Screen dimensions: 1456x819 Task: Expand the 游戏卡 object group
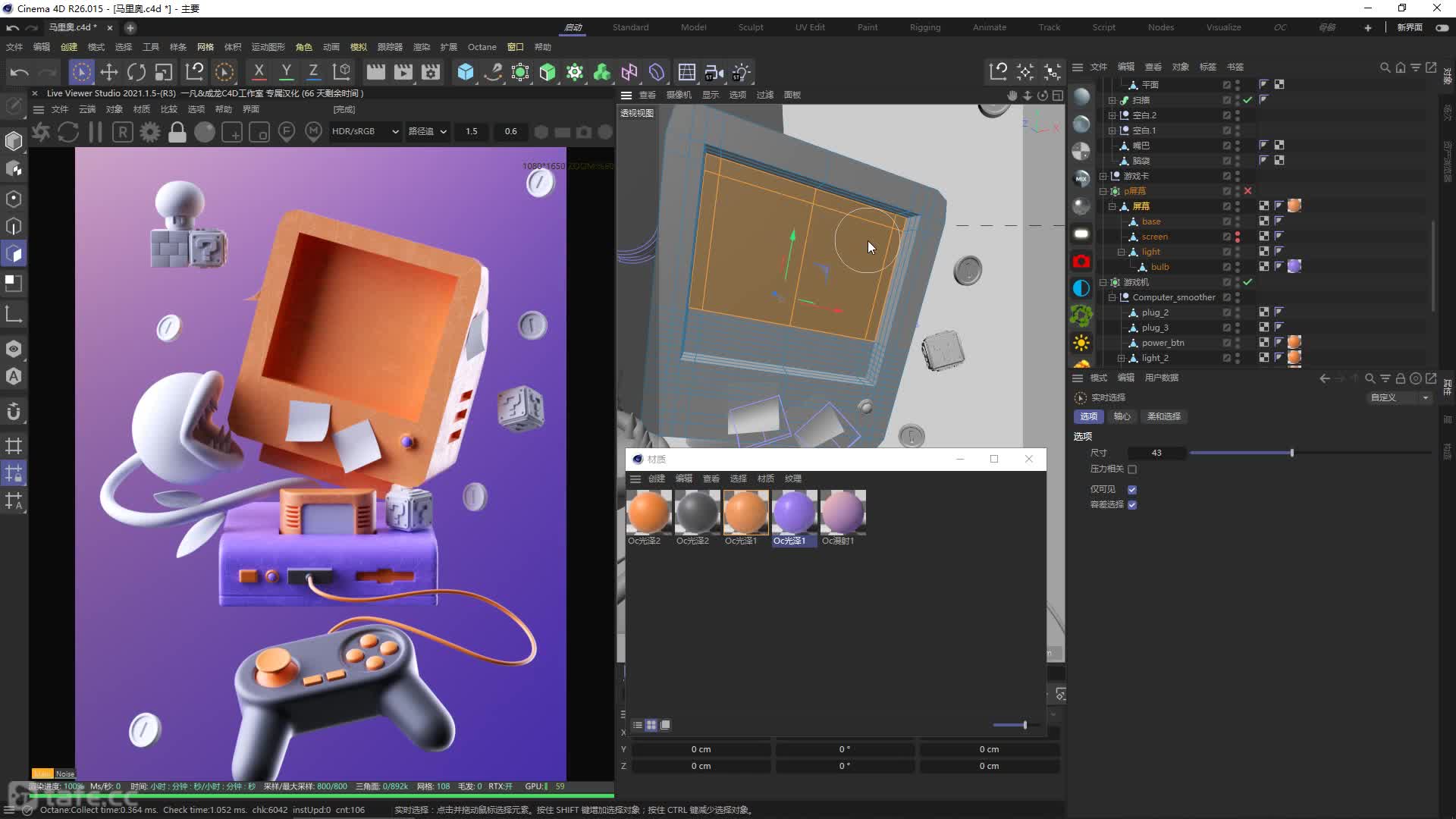pos(1103,176)
